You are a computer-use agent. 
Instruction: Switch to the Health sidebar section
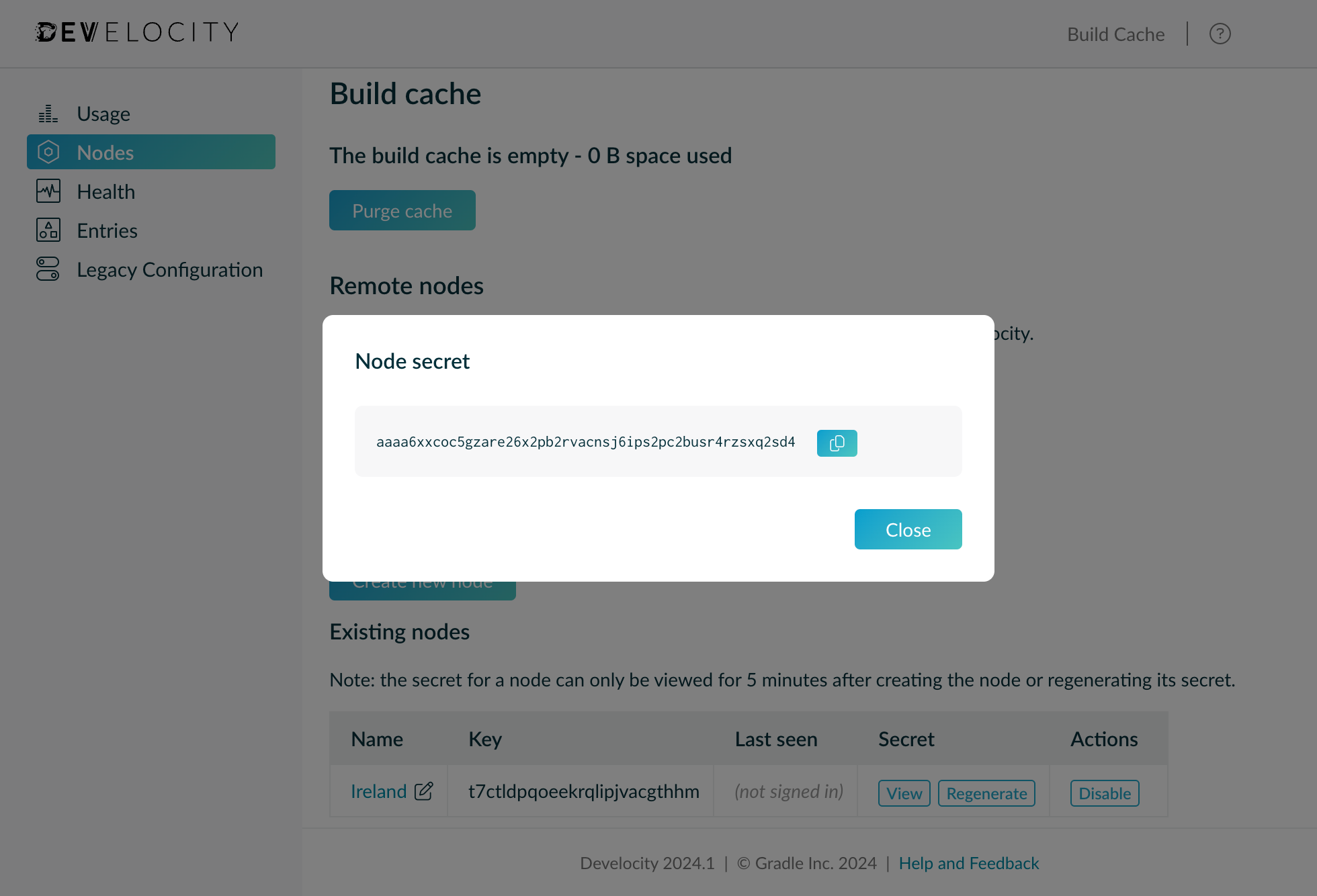pyautogui.click(x=105, y=191)
